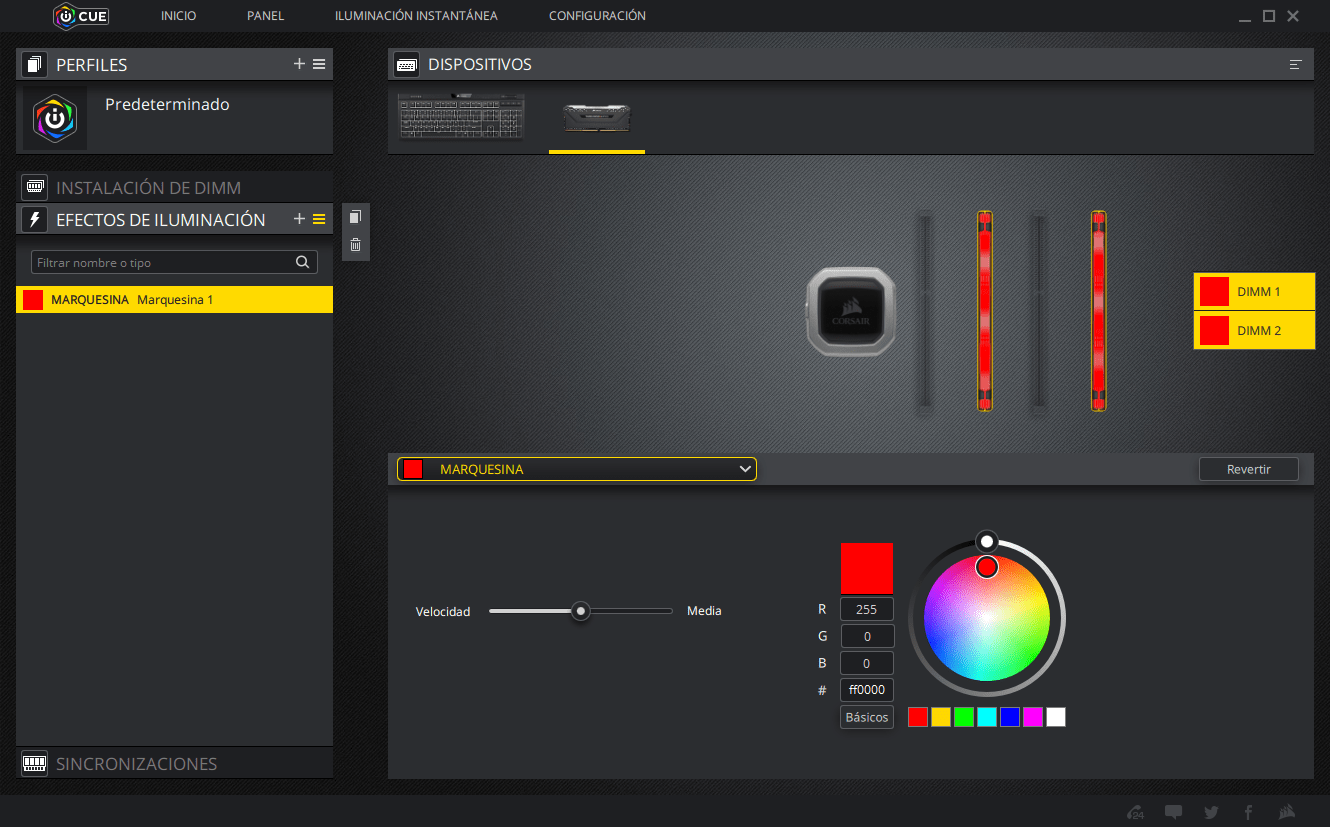Open the lighting effects list menu icon
The width and height of the screenshot is (1330, 827).
click(x=319, y=219)
